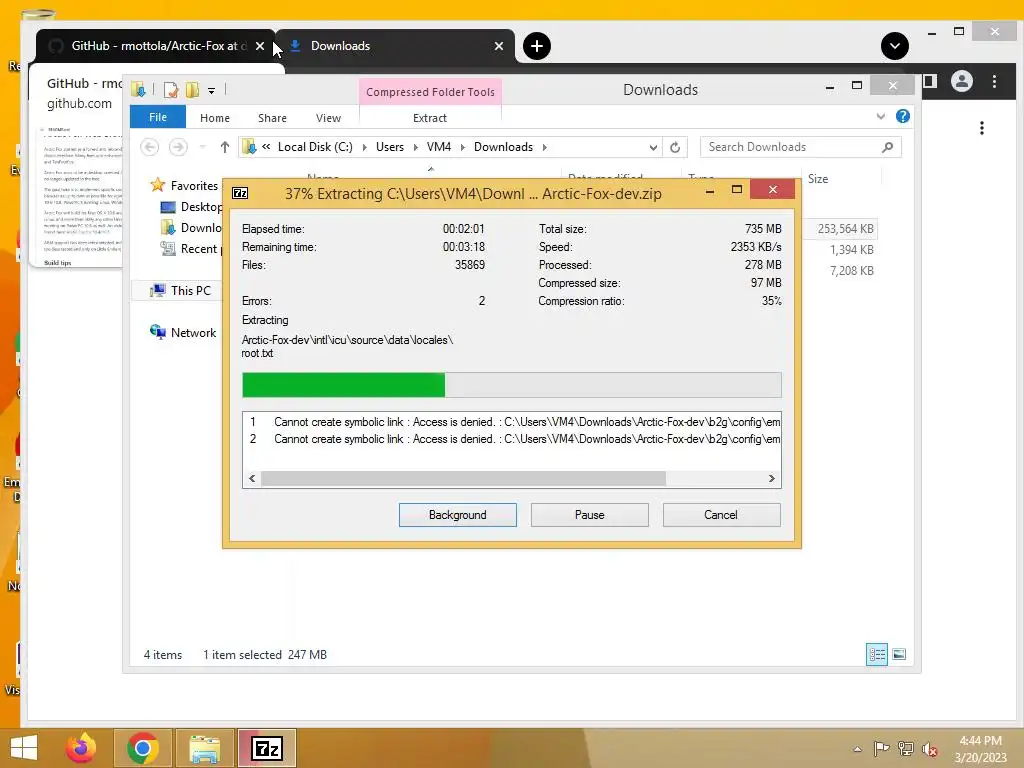The width and height of the screenshot is (1024, 768).
Task: Select error message row 2
Action: coord(511,439)
